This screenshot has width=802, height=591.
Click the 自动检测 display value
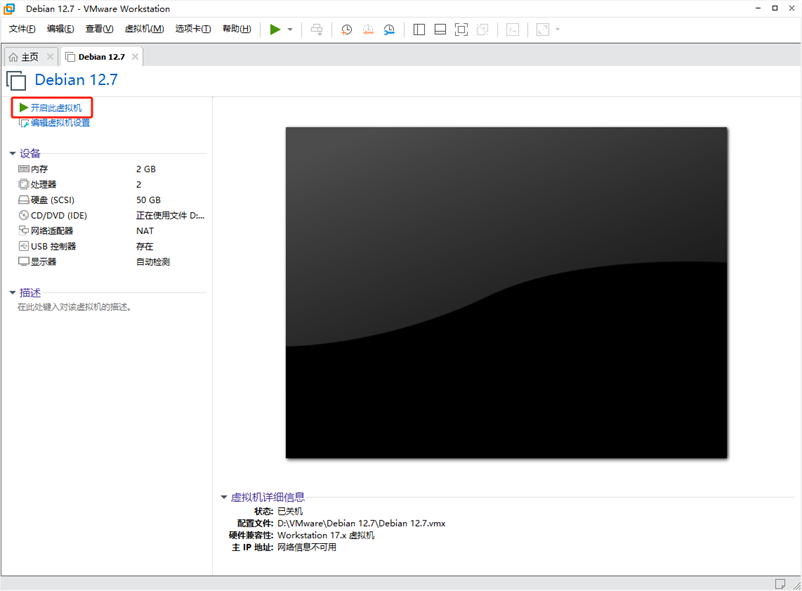(x=153, y=261)
